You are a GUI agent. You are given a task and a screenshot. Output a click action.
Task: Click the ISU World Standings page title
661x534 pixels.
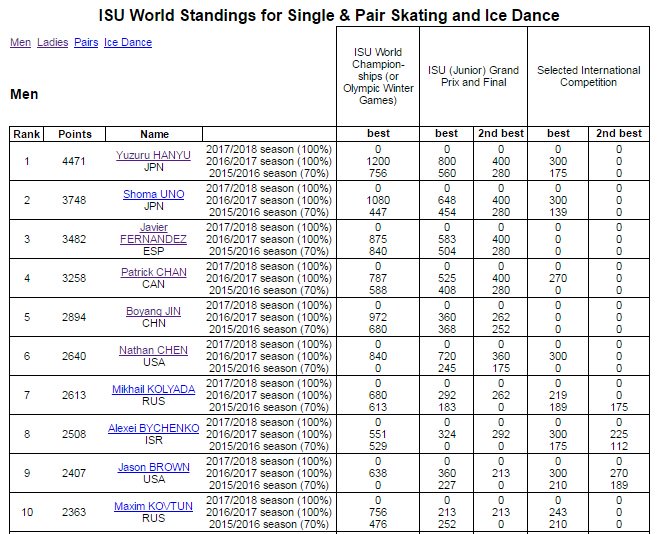pos(329,16)
